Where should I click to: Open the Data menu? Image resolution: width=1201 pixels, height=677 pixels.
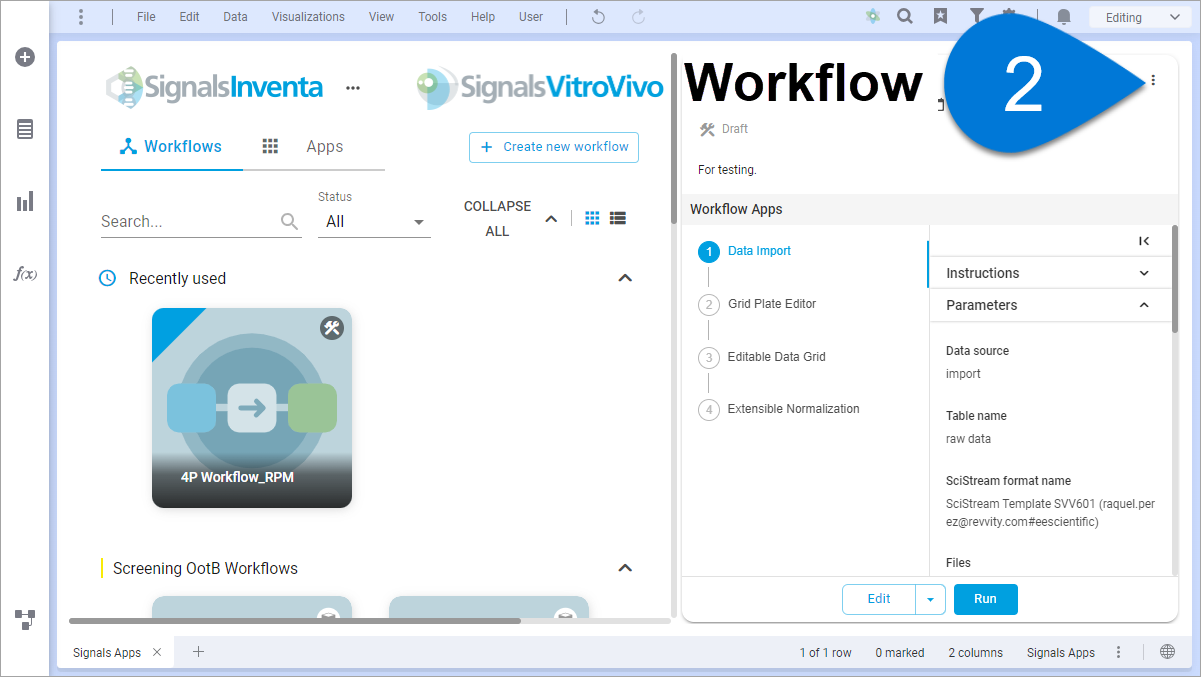[x=235, y=17]
